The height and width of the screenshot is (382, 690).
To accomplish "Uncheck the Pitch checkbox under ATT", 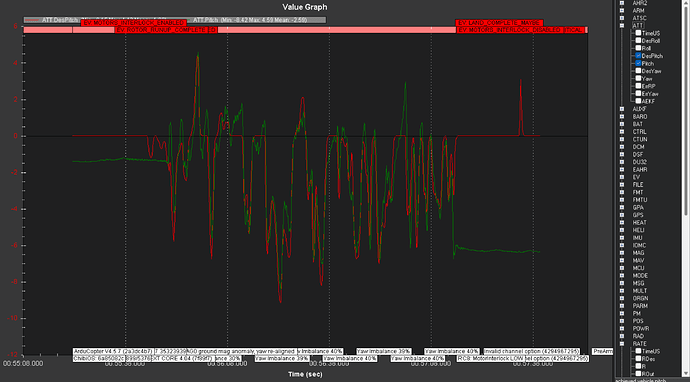I will point(638,63).
